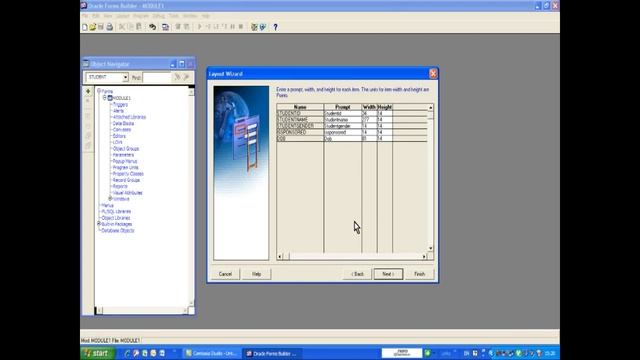Select Parameters in the tree

tap(123, 155)
